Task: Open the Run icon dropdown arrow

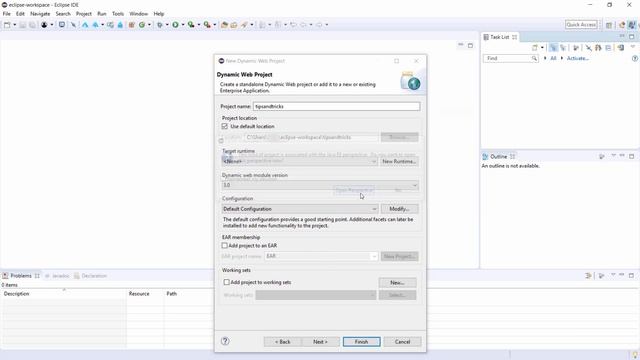Action: point(182,25)
